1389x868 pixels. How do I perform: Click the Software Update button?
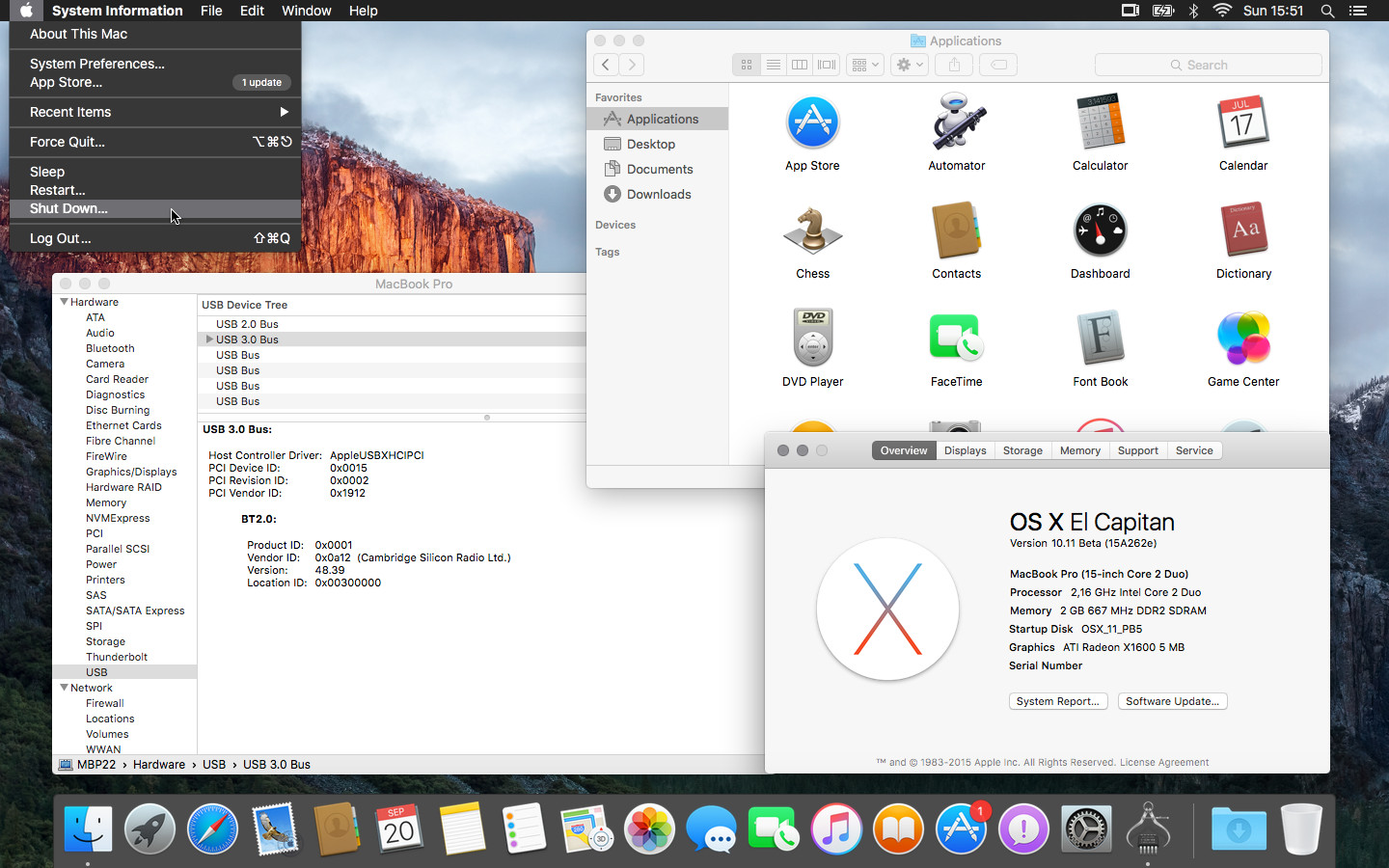1172,701
